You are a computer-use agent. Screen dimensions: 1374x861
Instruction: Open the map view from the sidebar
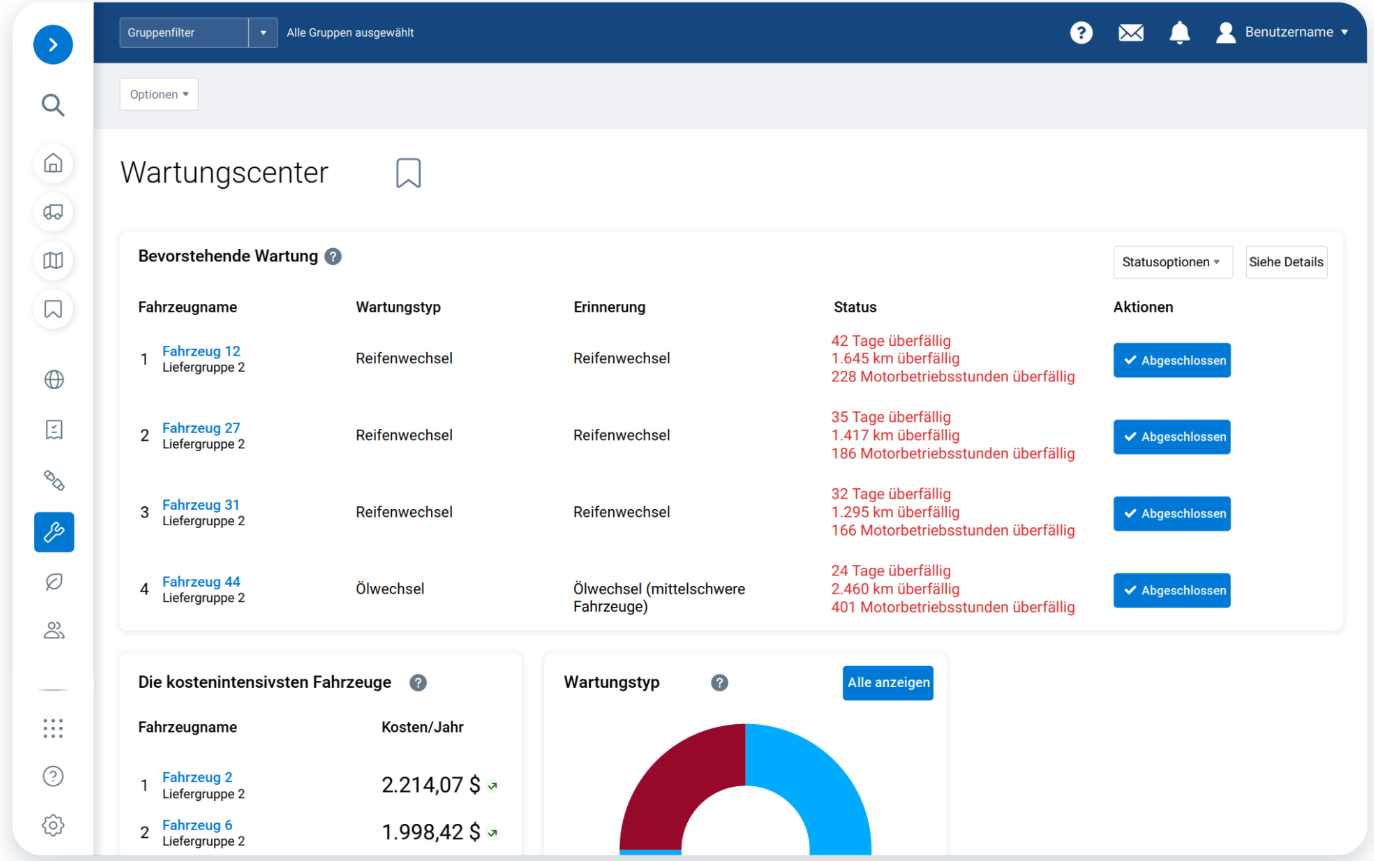(x=53, y=261)
